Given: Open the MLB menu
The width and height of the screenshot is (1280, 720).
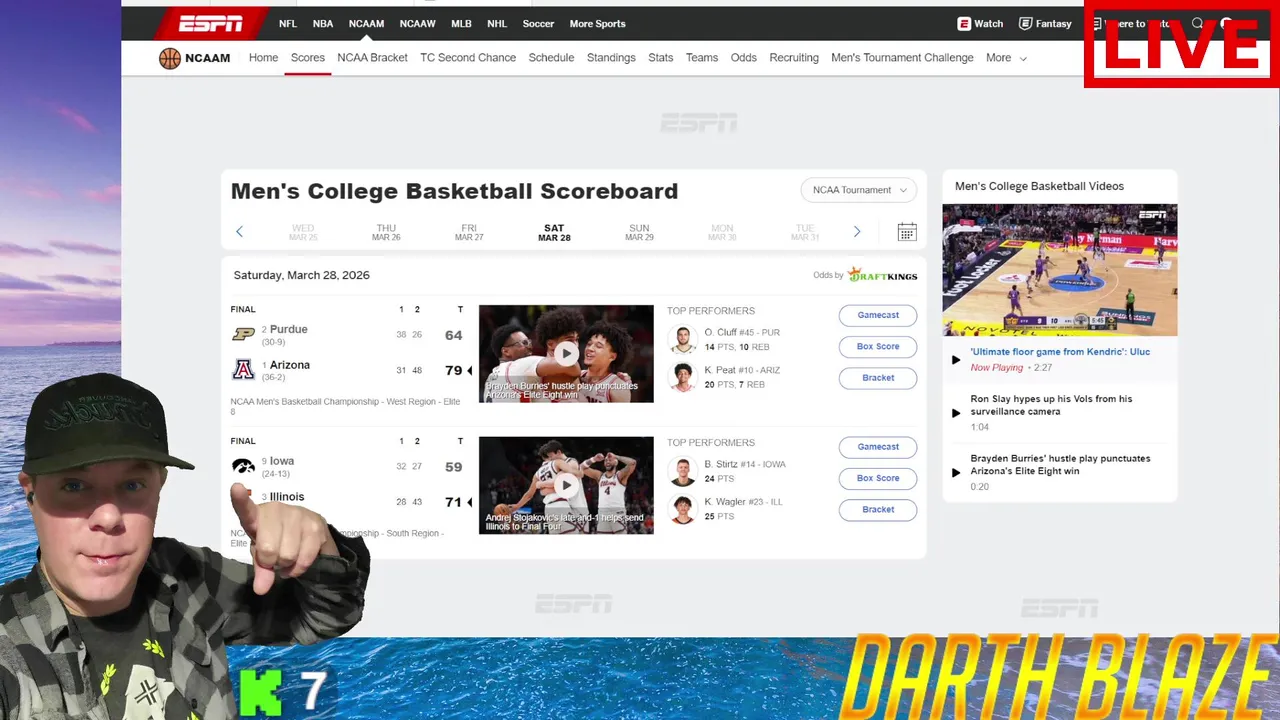Looking at the screenshot, I should point(461,24).
